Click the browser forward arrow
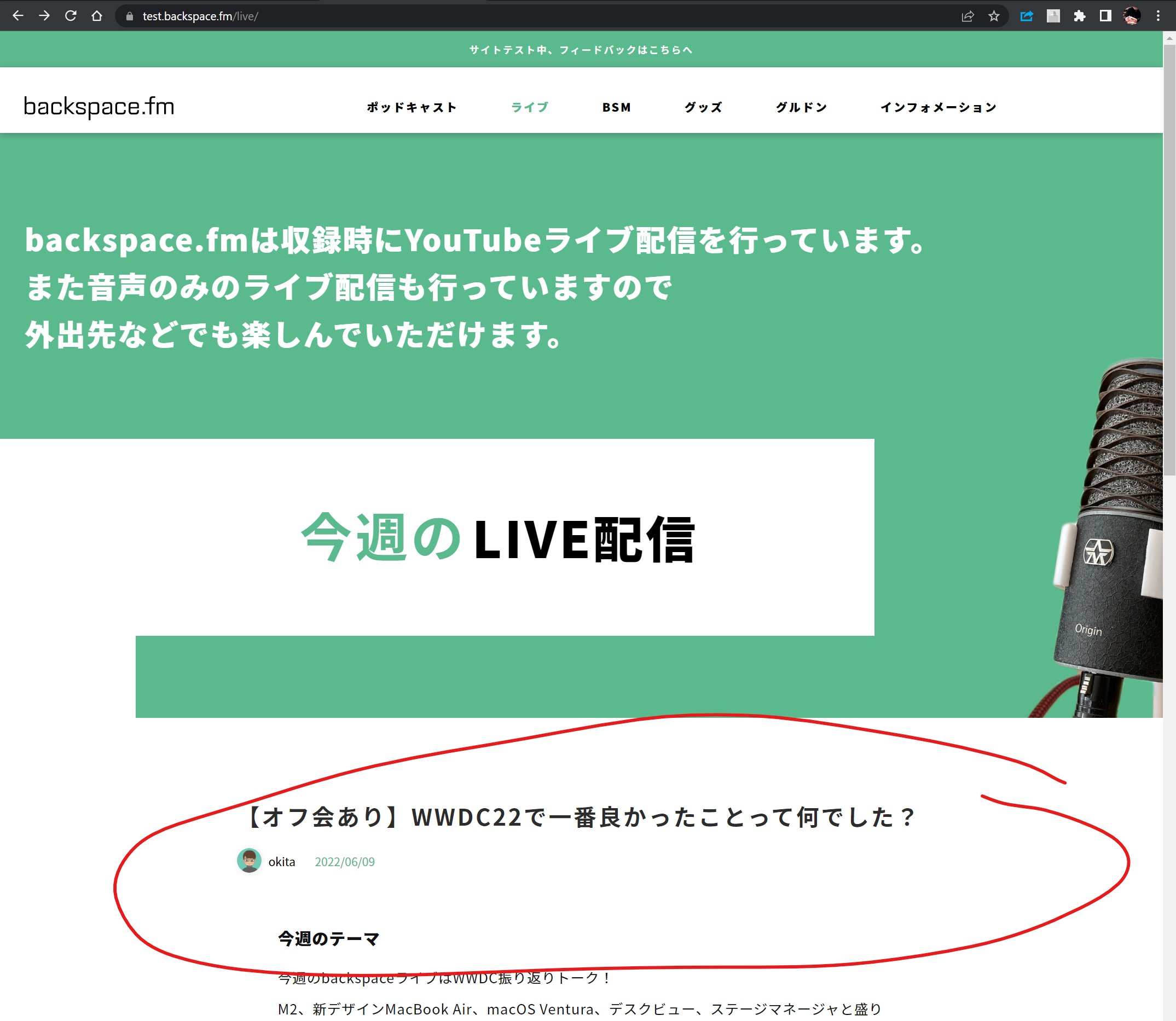Screen dimensions: 1176x1021 tap(44, 16)
